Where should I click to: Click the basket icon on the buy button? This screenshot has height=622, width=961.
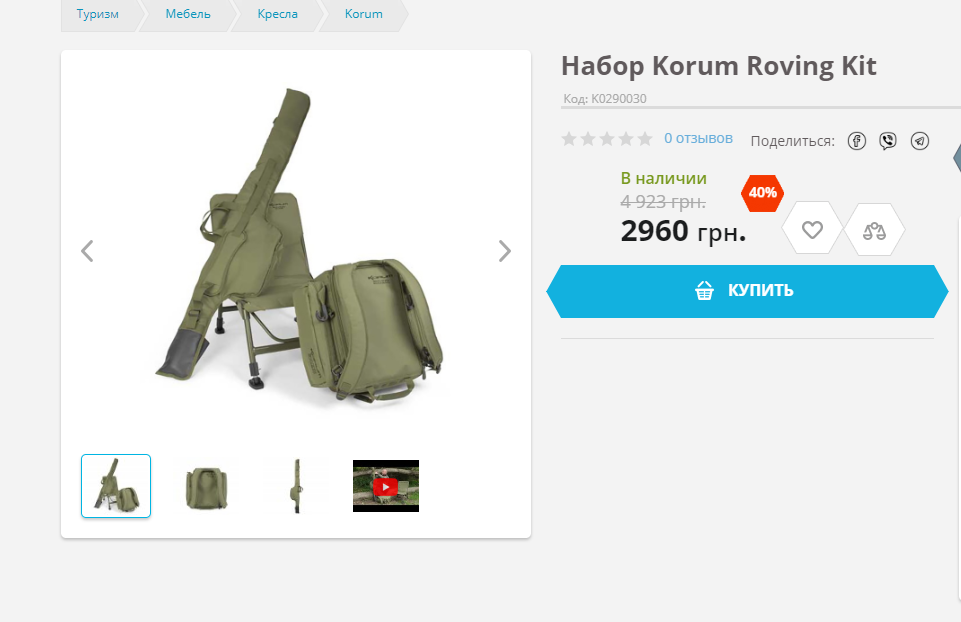[x=704, y=290]
